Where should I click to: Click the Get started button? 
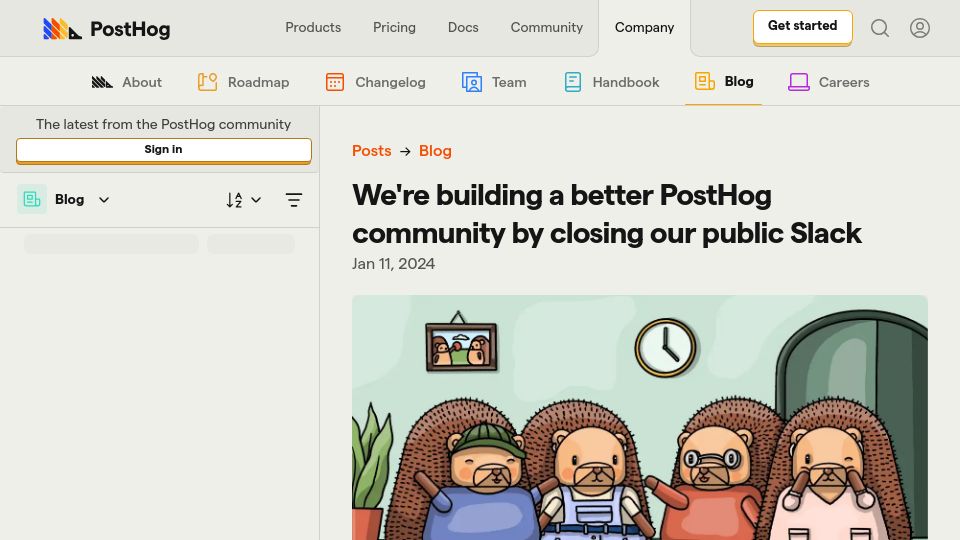click(x=803, y=26)
